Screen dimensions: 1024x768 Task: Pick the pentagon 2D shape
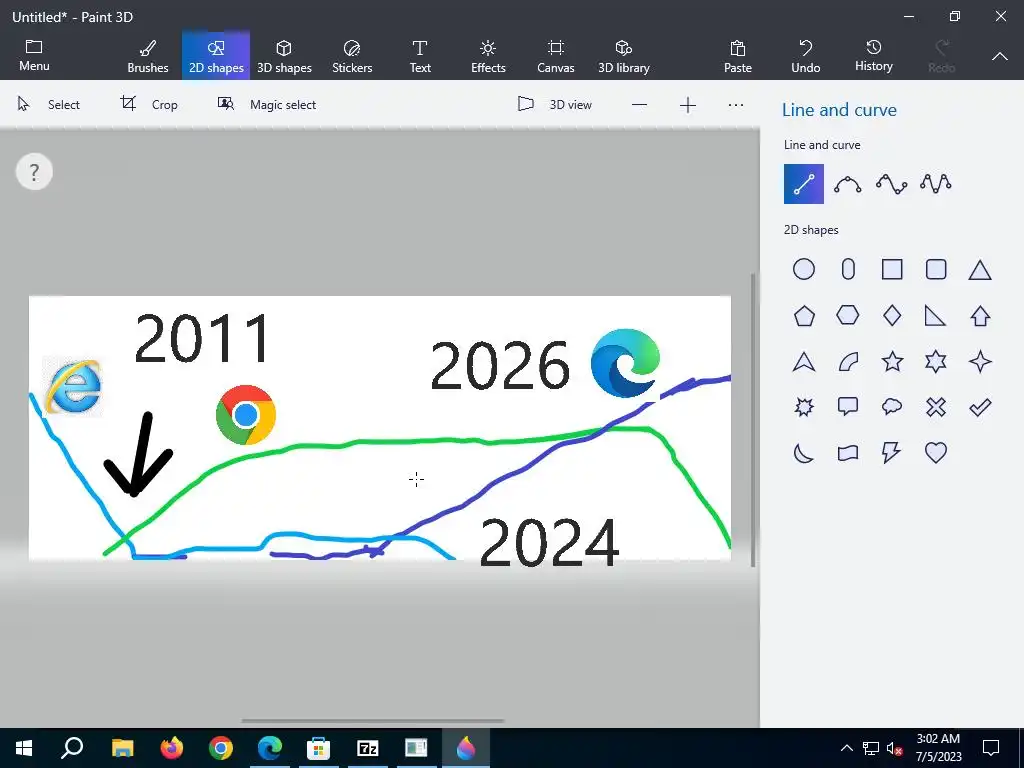coord(804,316)
